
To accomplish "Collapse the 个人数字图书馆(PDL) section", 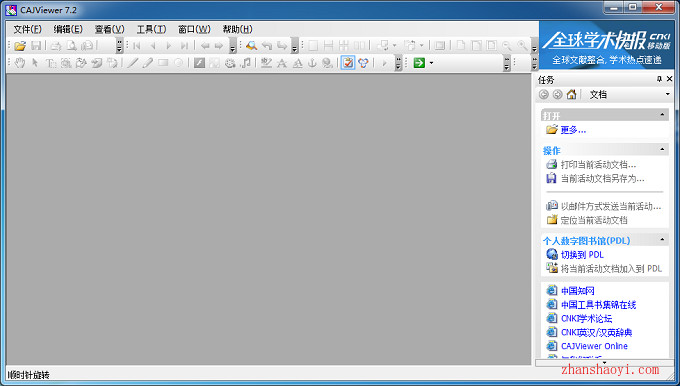I will coord(662,239).
